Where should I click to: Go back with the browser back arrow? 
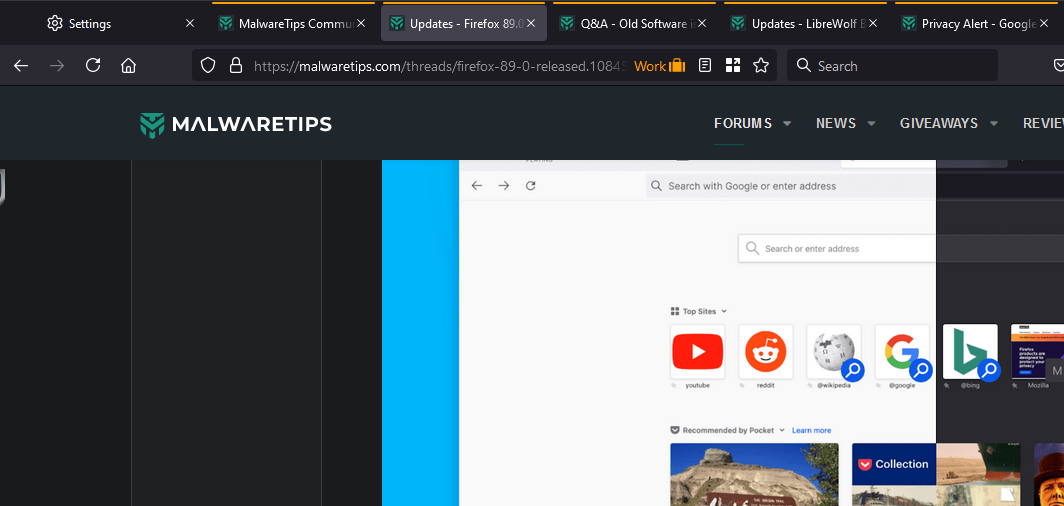pos(21,66)
